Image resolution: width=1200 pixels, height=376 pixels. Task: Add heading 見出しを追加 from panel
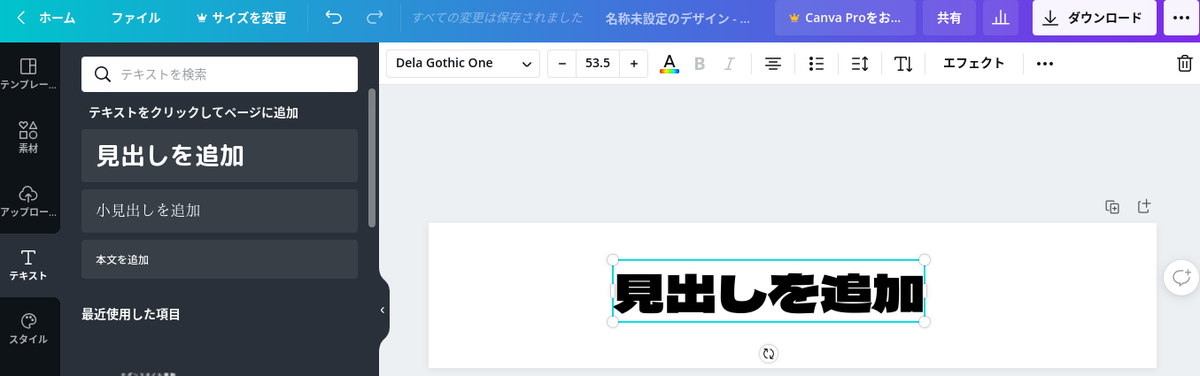point(219,156)
